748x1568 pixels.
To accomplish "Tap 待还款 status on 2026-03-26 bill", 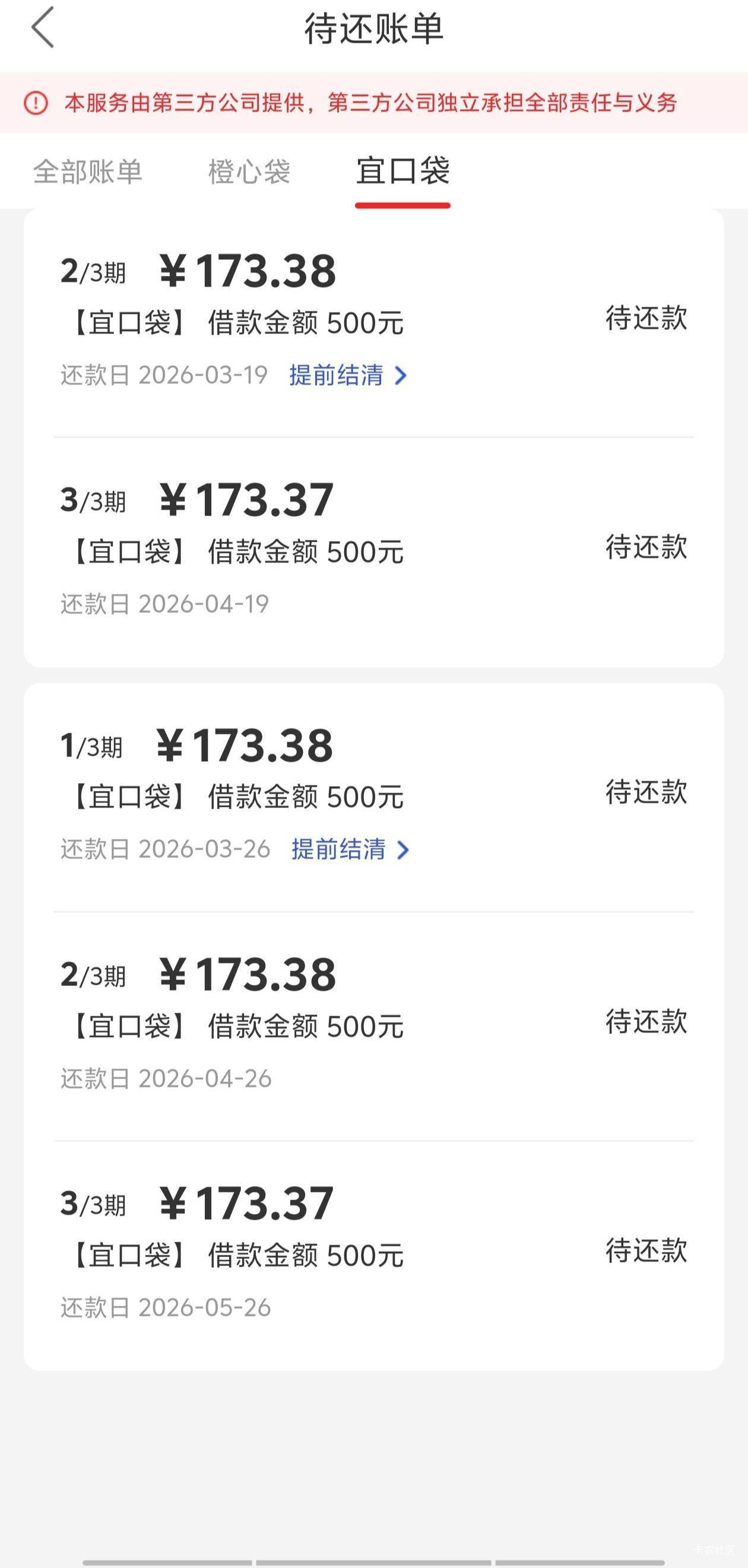I will pos(646,793).
